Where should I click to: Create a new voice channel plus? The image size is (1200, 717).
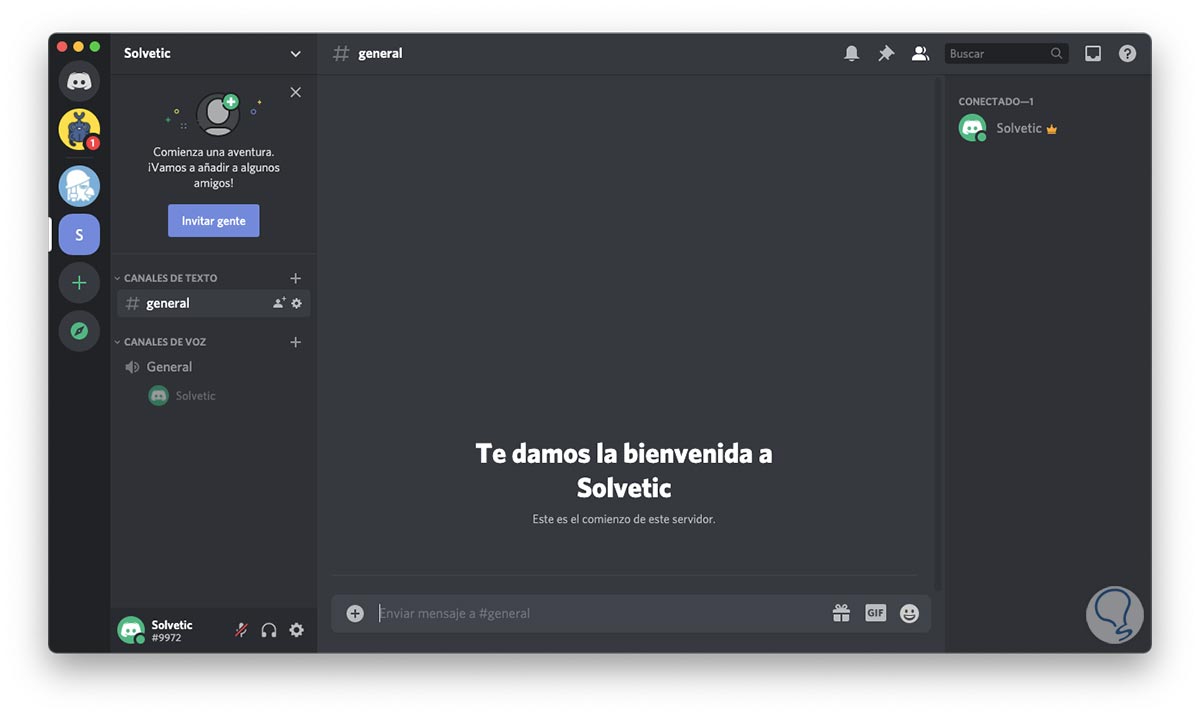tap(295, 342)
